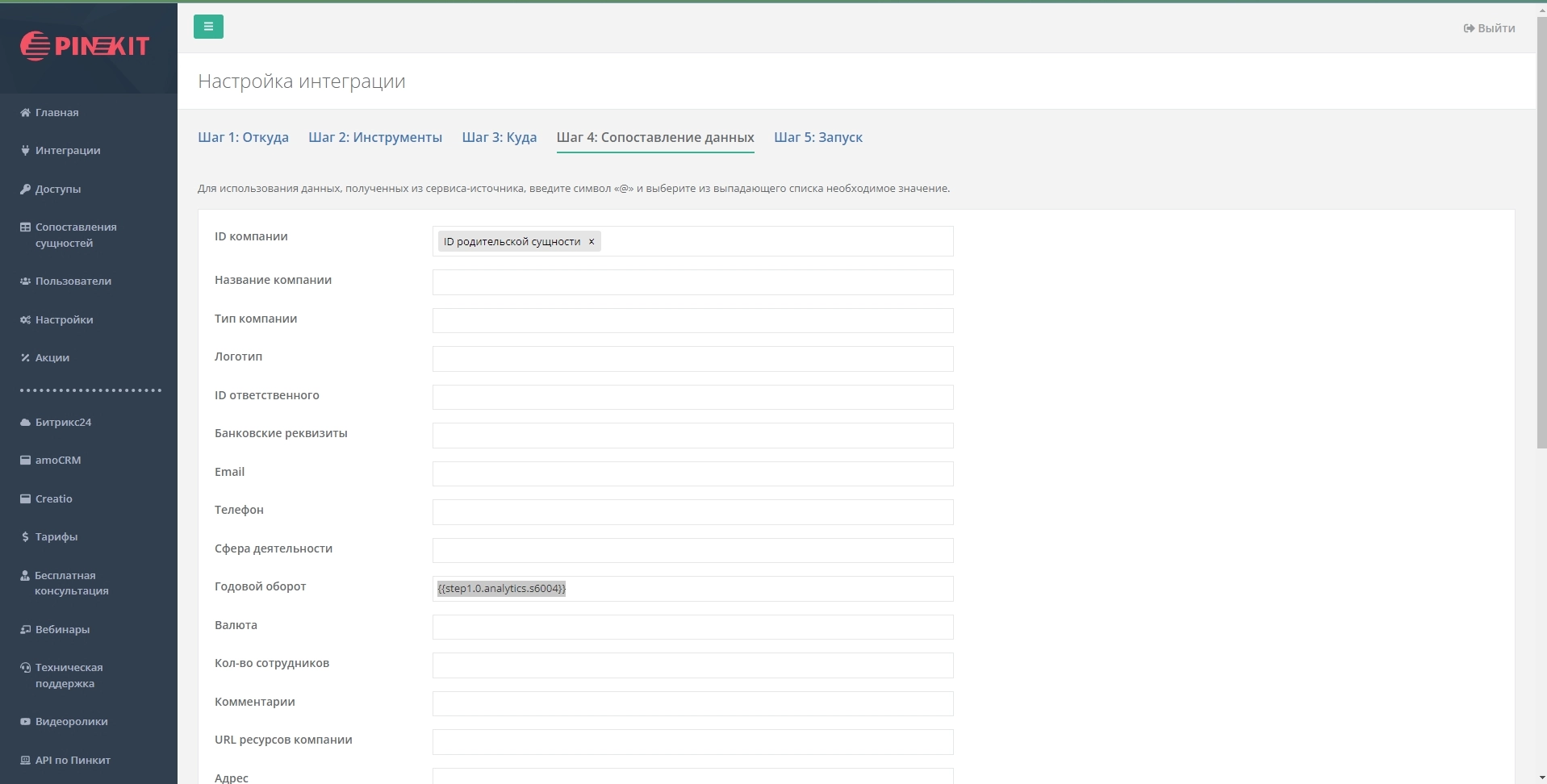1547x784 pixels.
Task: Open the Тарифы sidebar item
Action: (x=56, y=537)
